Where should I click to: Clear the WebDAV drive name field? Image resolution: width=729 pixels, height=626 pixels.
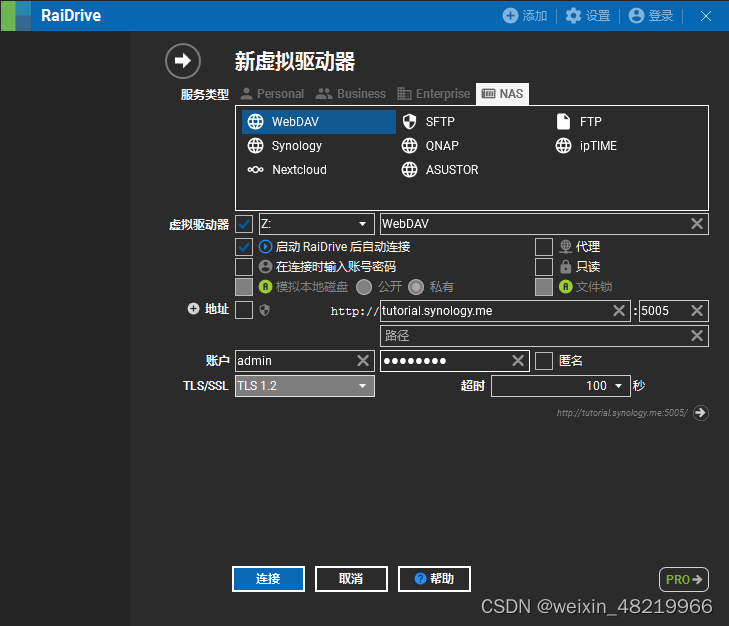point(696,224)
